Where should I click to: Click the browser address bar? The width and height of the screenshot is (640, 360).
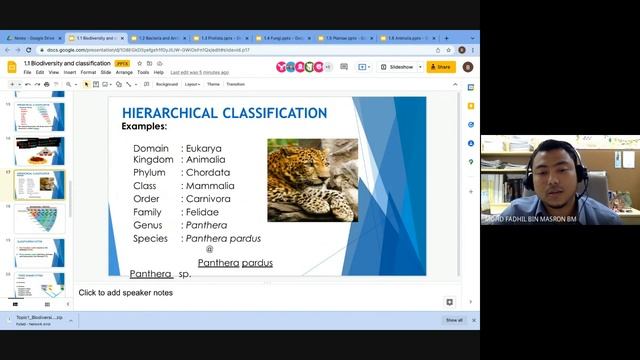point(237,50)
